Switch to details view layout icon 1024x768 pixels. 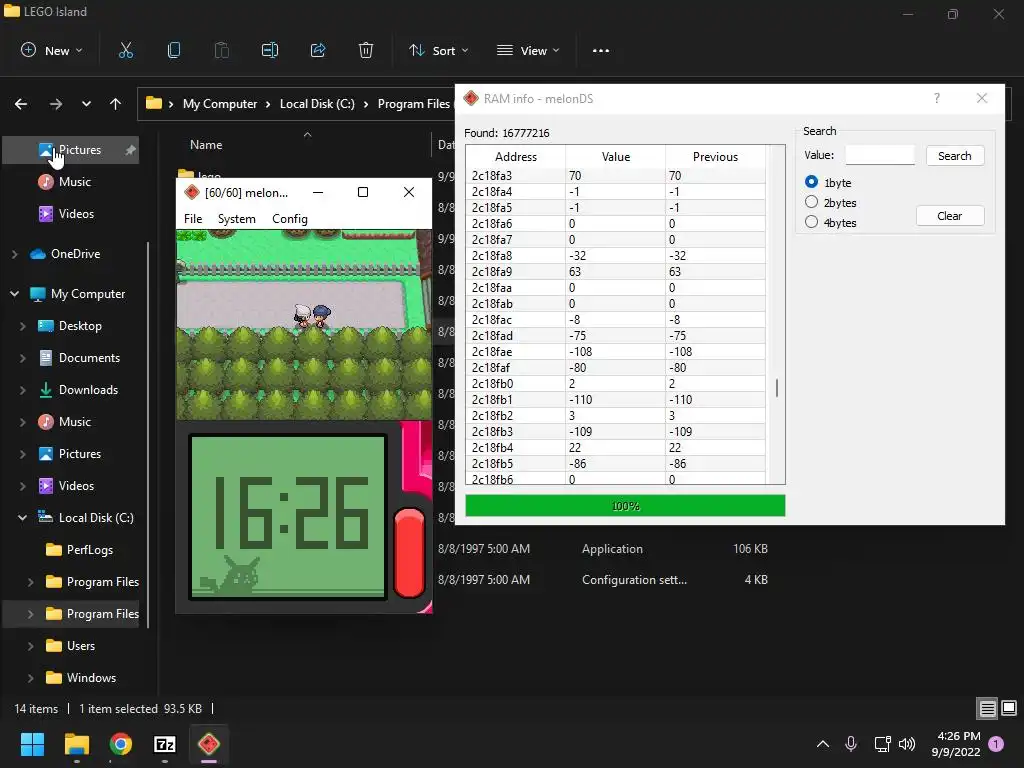click(987, 709)
